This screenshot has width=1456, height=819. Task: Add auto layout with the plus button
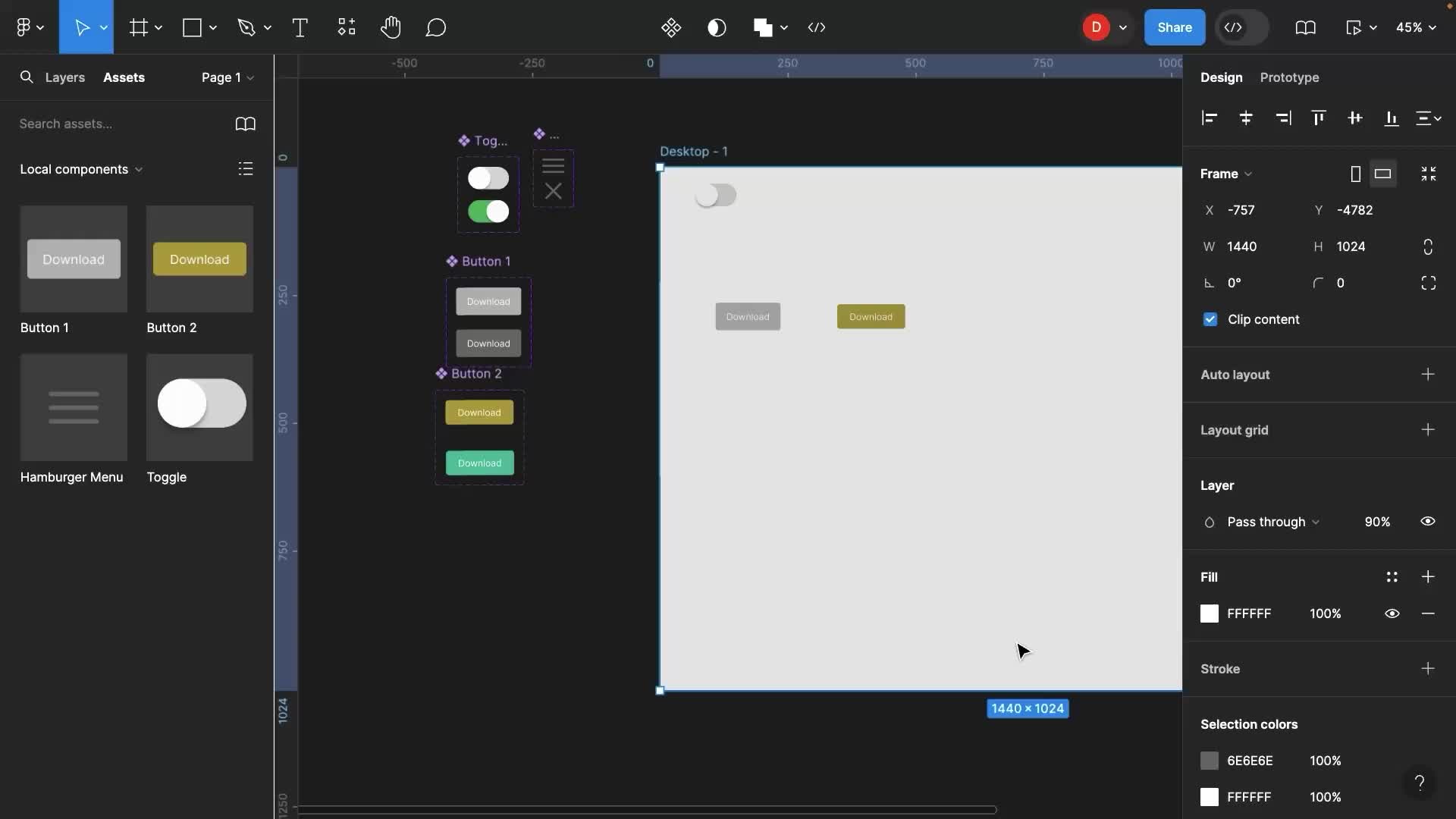pos(1429,374)
